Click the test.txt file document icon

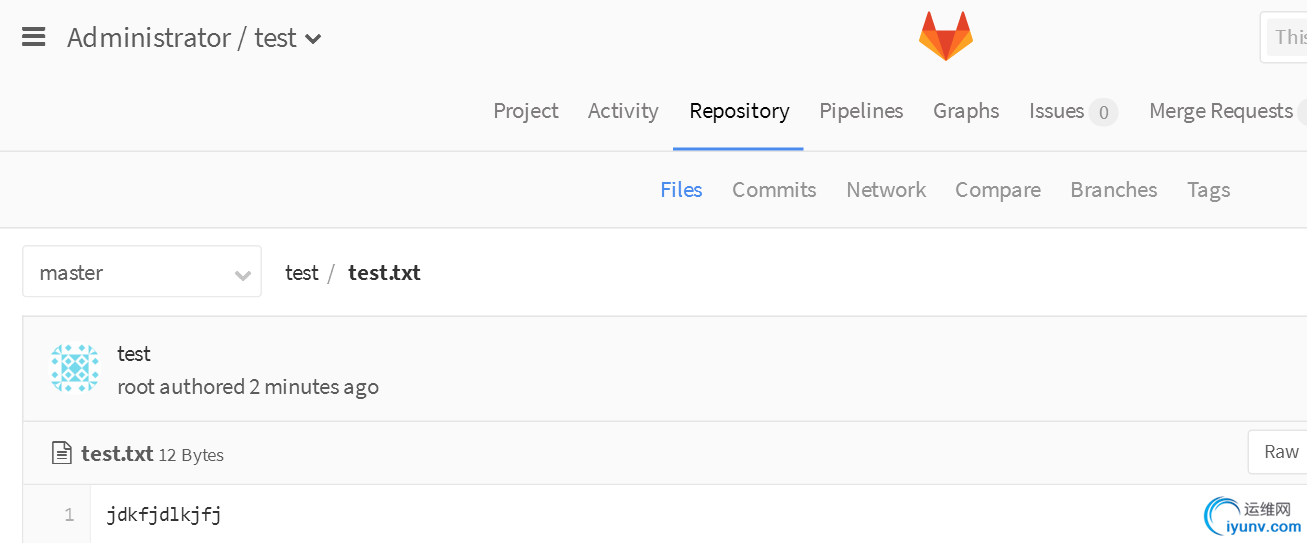[62, 453]
